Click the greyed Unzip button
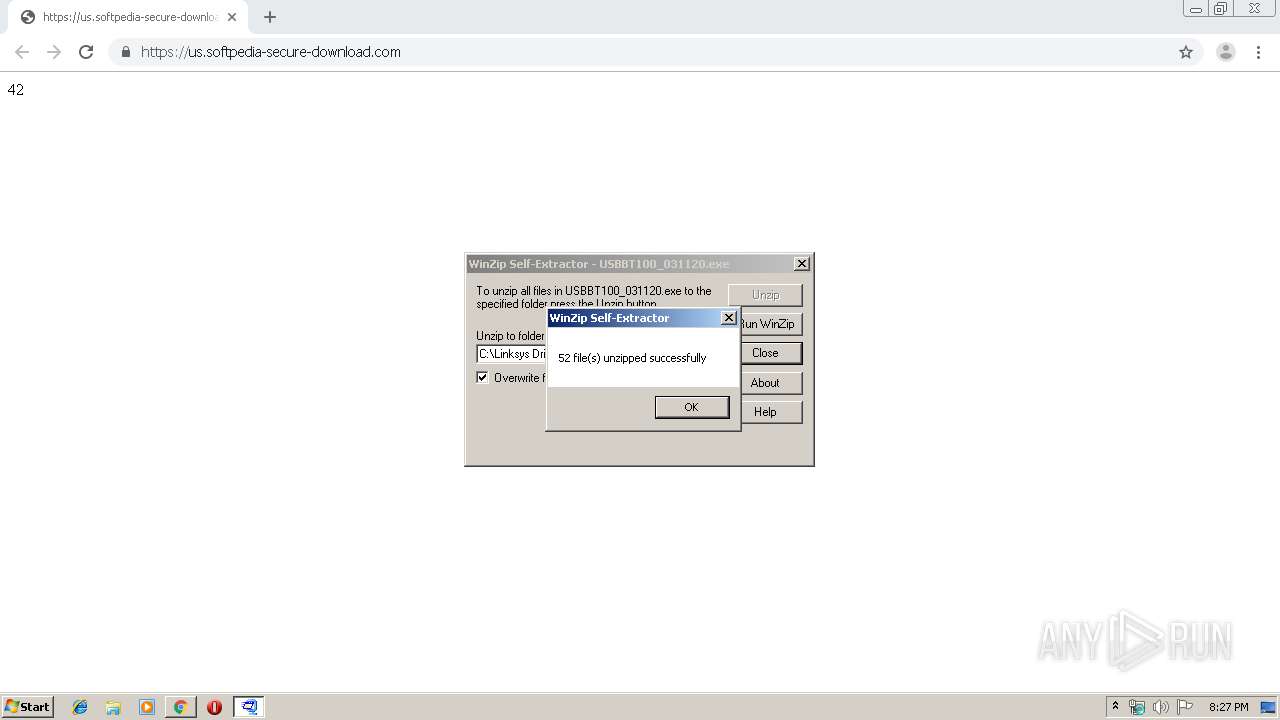 point(765,295)
